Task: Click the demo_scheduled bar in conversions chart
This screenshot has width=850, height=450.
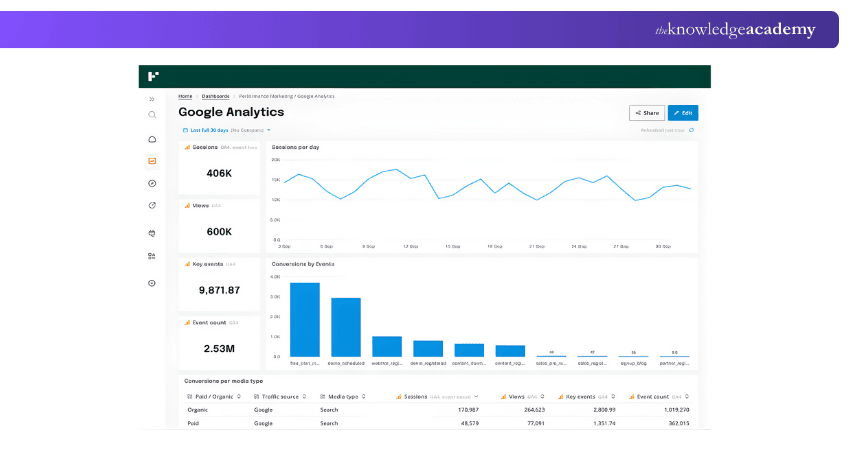Action: point(346,327)
